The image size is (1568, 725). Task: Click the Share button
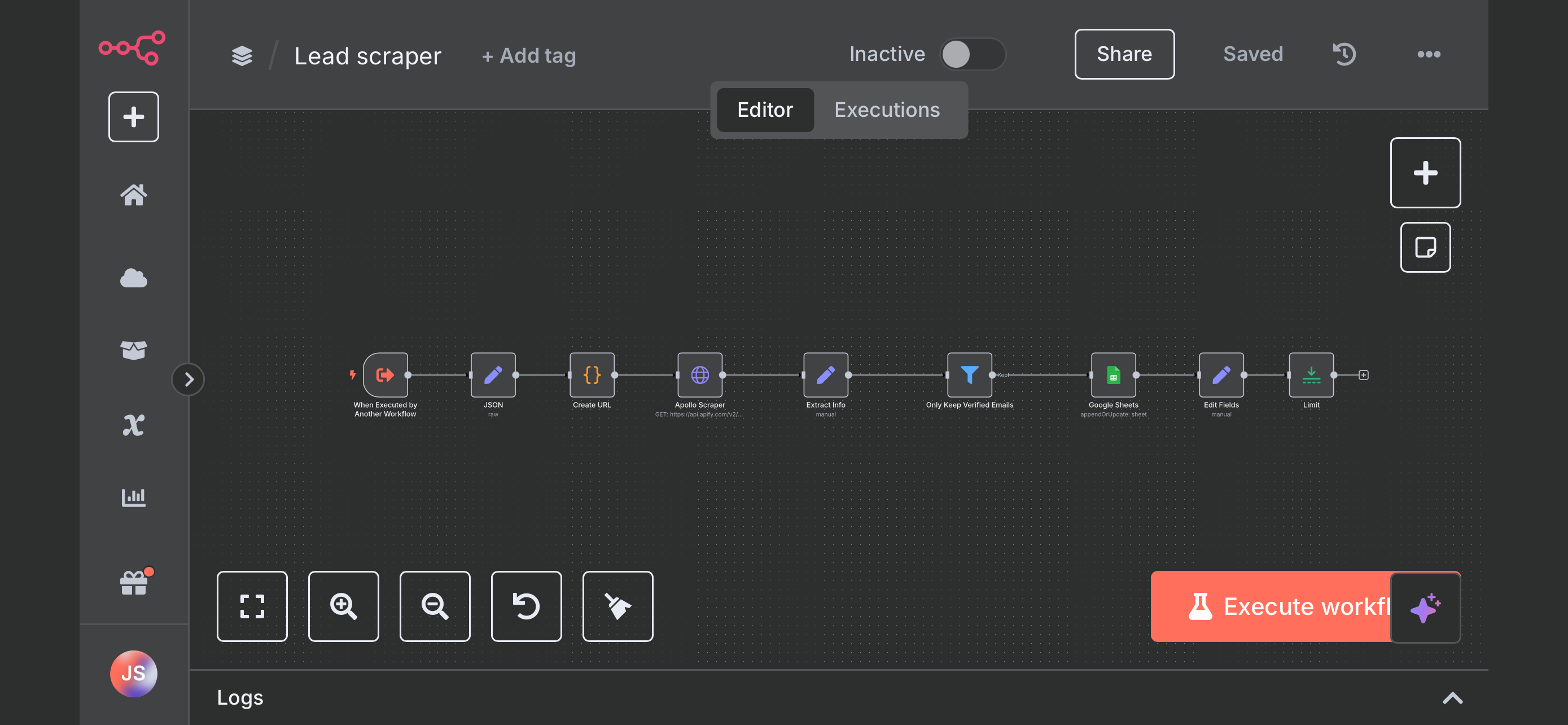click(x=1124, y=54)
